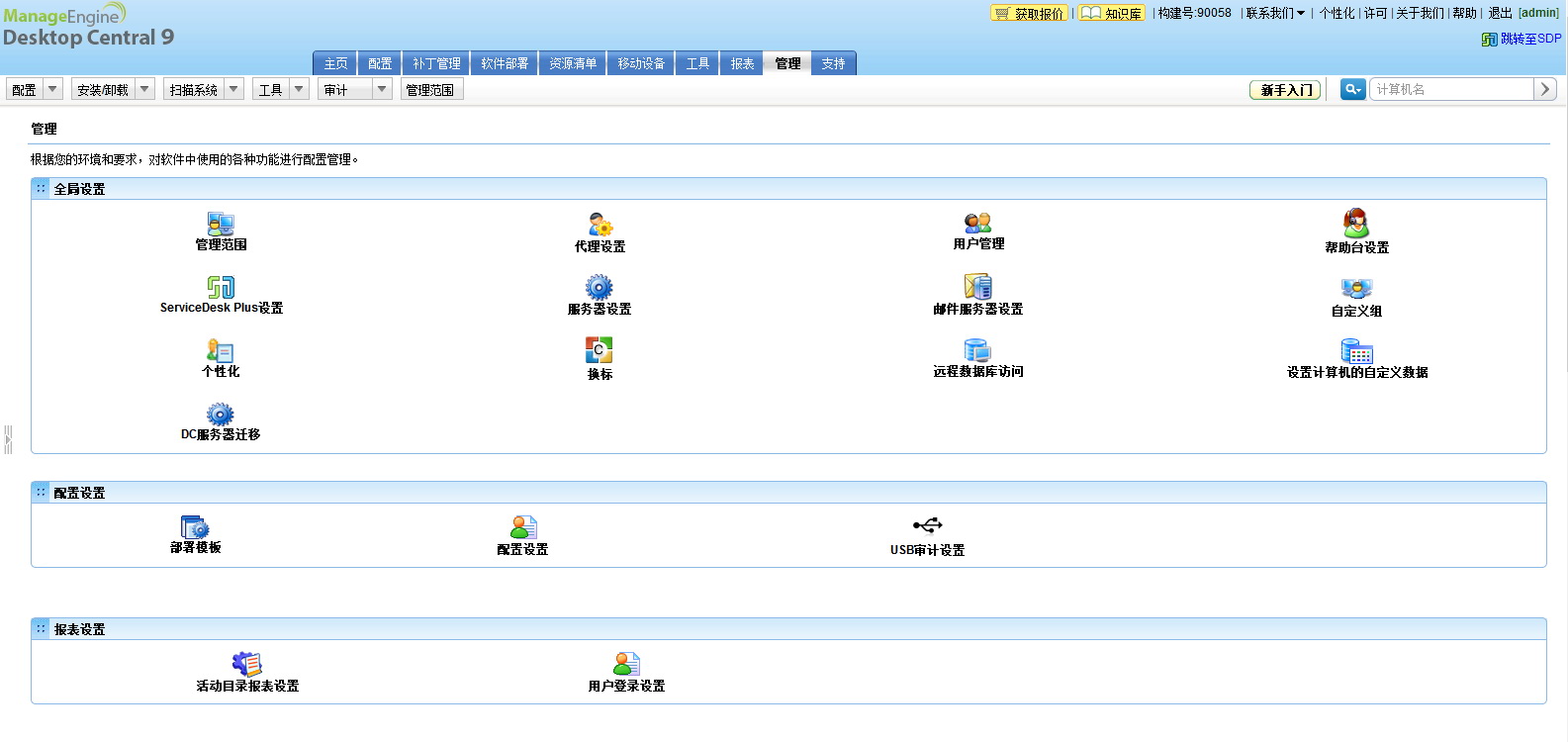Click the 退出 logout link

tap(1500, 13)
